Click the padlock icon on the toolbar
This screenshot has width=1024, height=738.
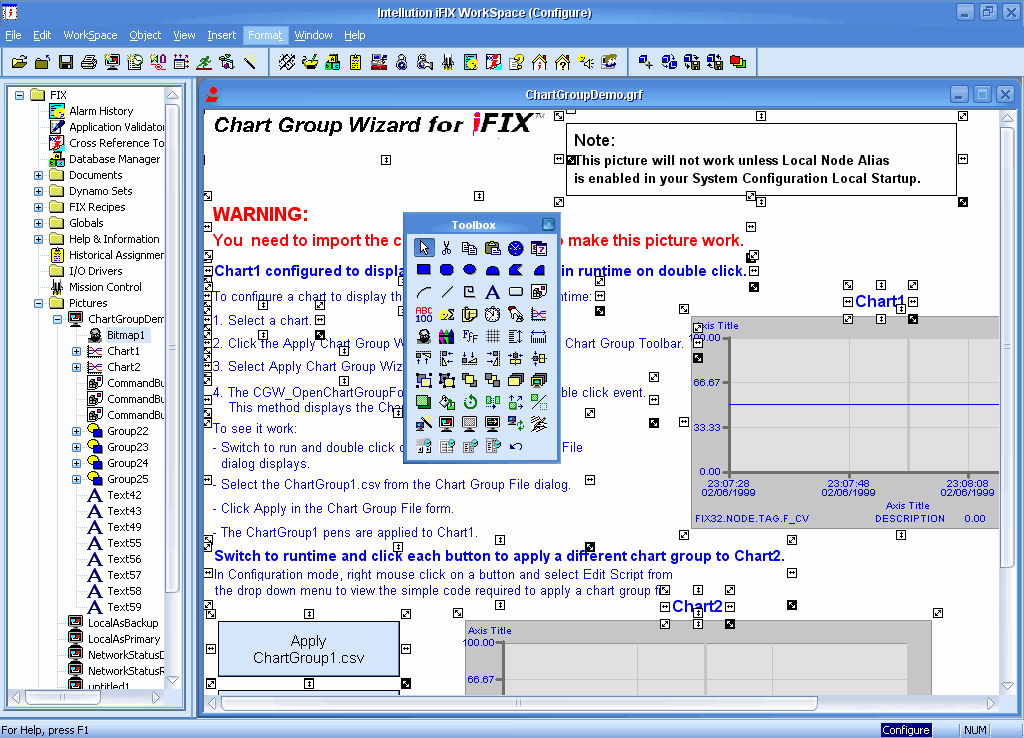point(402,62)
